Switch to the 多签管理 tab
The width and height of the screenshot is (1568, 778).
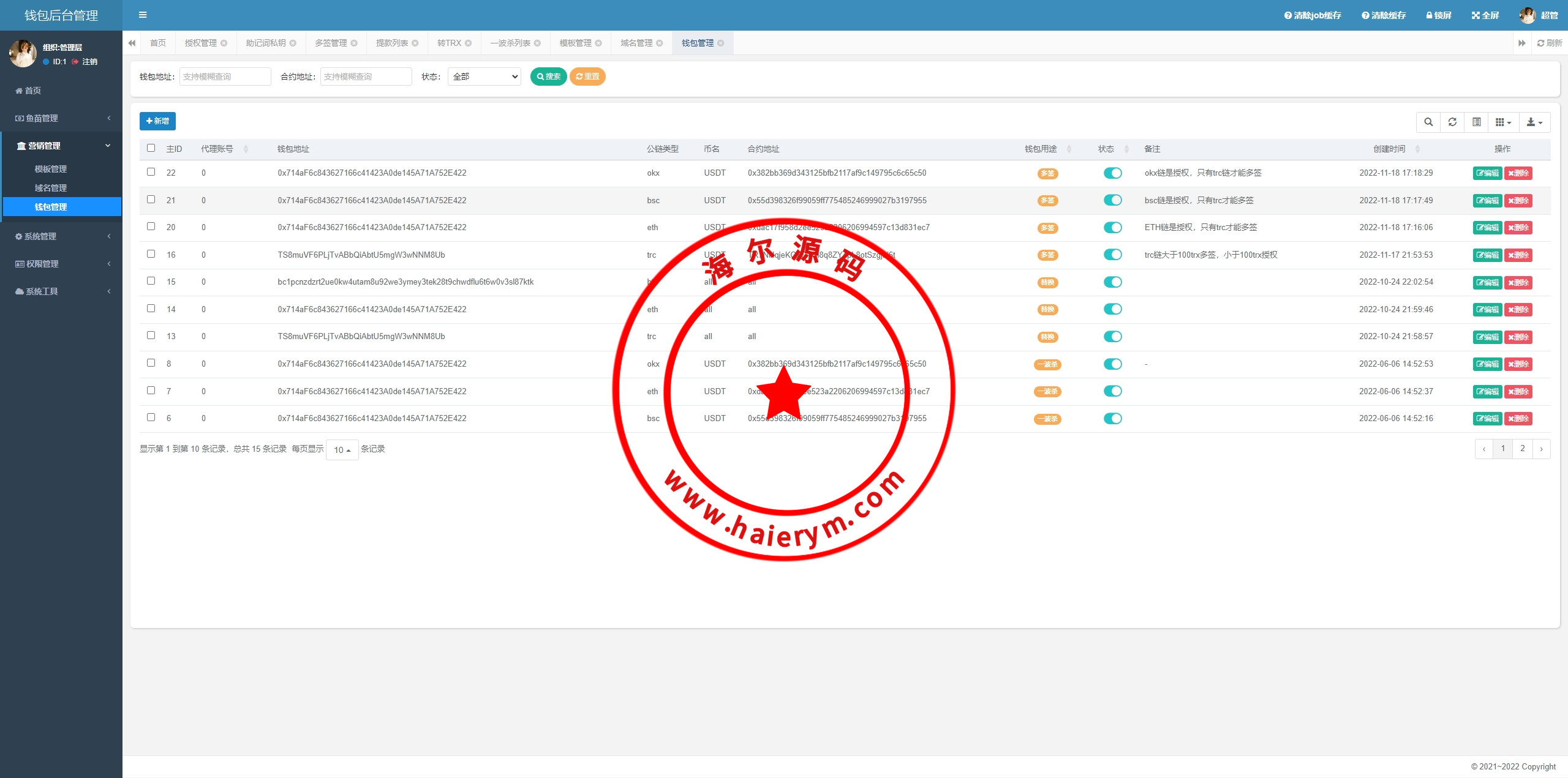pyautogui.click(x=331, y=43)
